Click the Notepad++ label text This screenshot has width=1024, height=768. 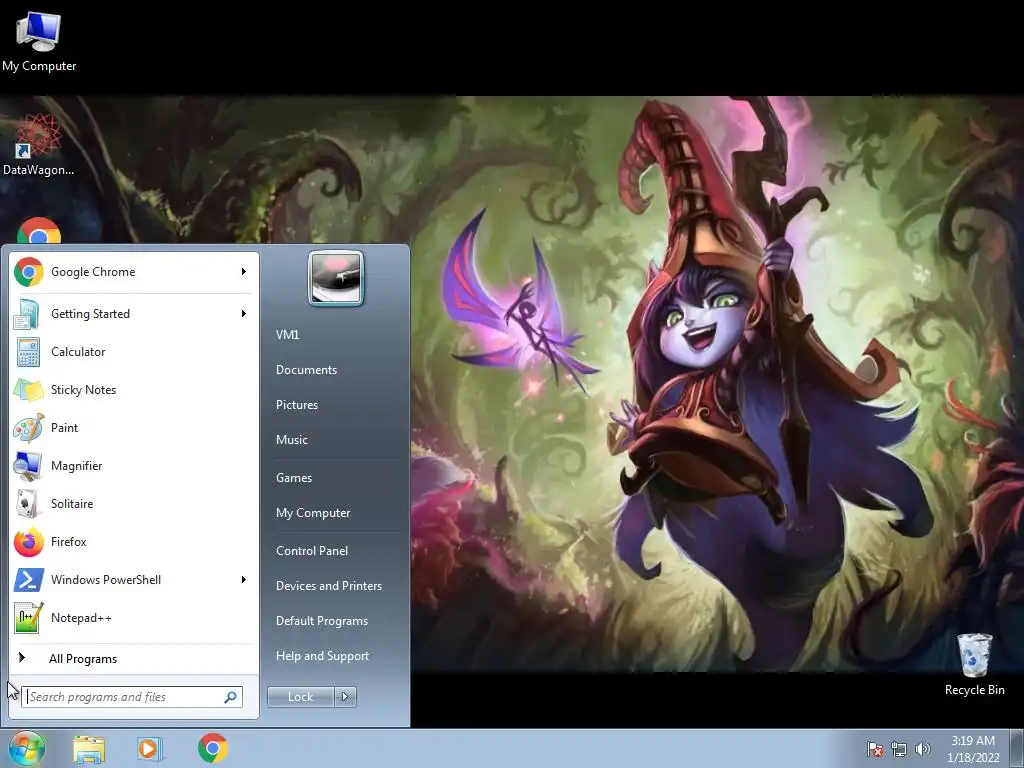(81, 618)
